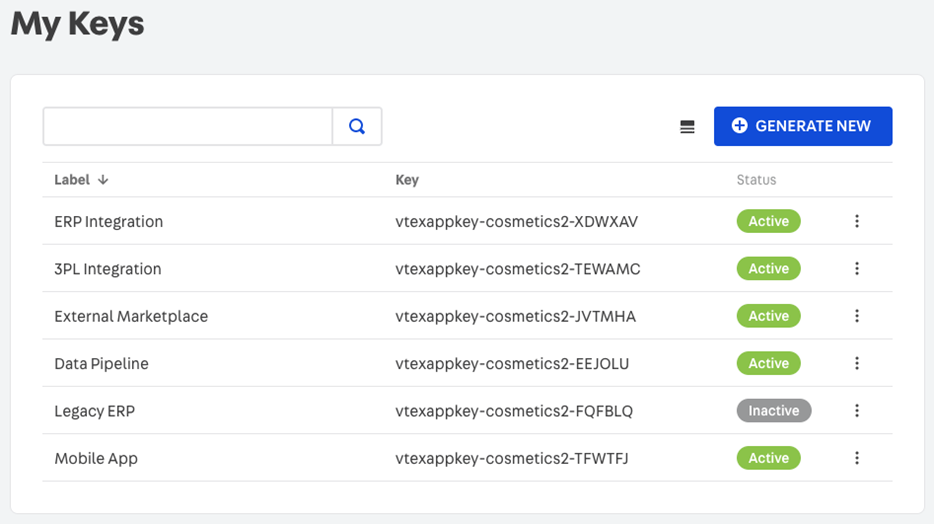Image resolution: width=934 pixels, height=524 pixels.
Task: Click the Active badge for ERP Integration
Action: tap(768, 222)
